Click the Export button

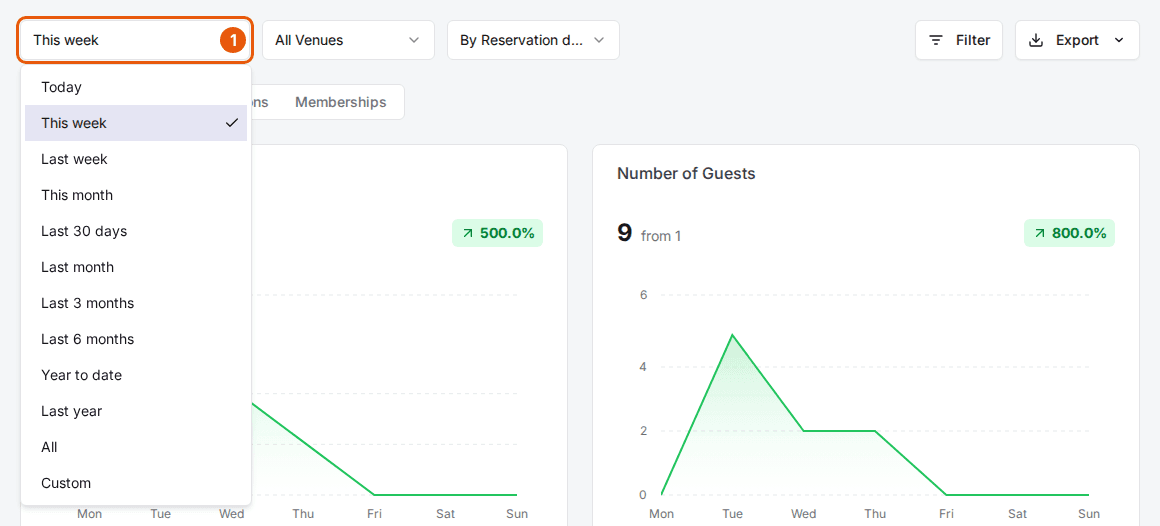1077,40
